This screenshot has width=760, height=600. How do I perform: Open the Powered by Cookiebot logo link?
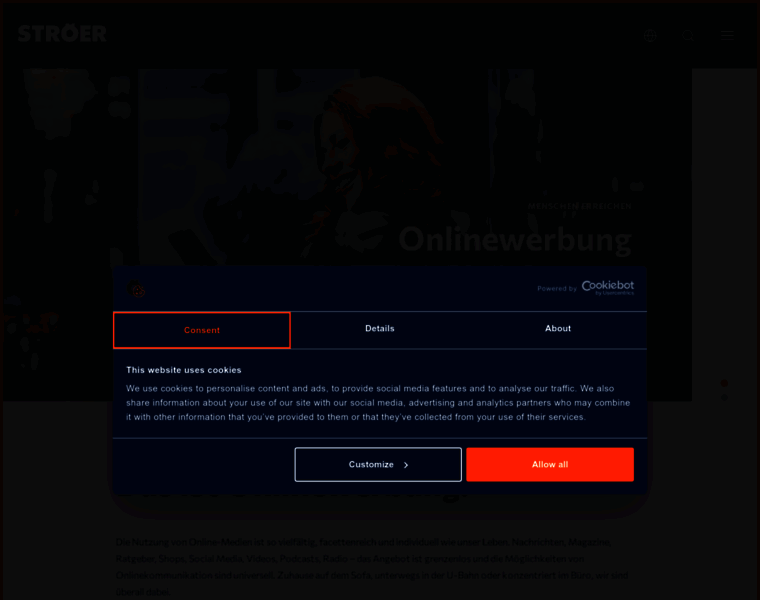608,287
